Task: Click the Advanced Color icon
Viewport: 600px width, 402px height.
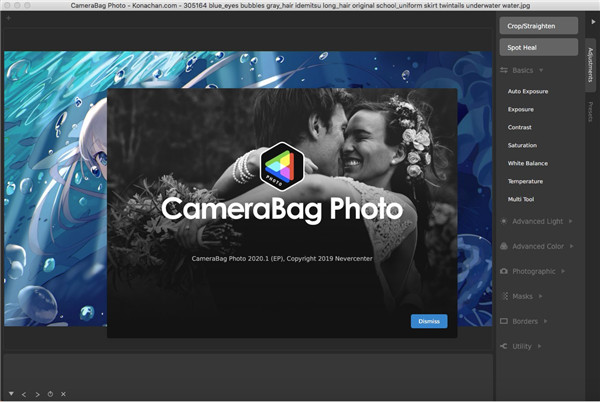Action: (x=503, y=245)
